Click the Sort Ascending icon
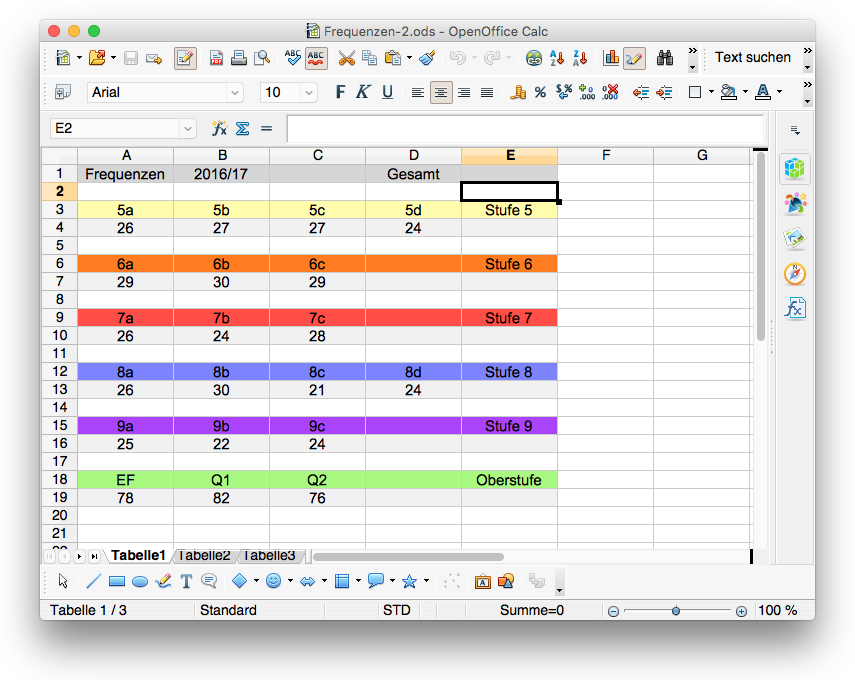855x680 pixels. coord(557,58)
